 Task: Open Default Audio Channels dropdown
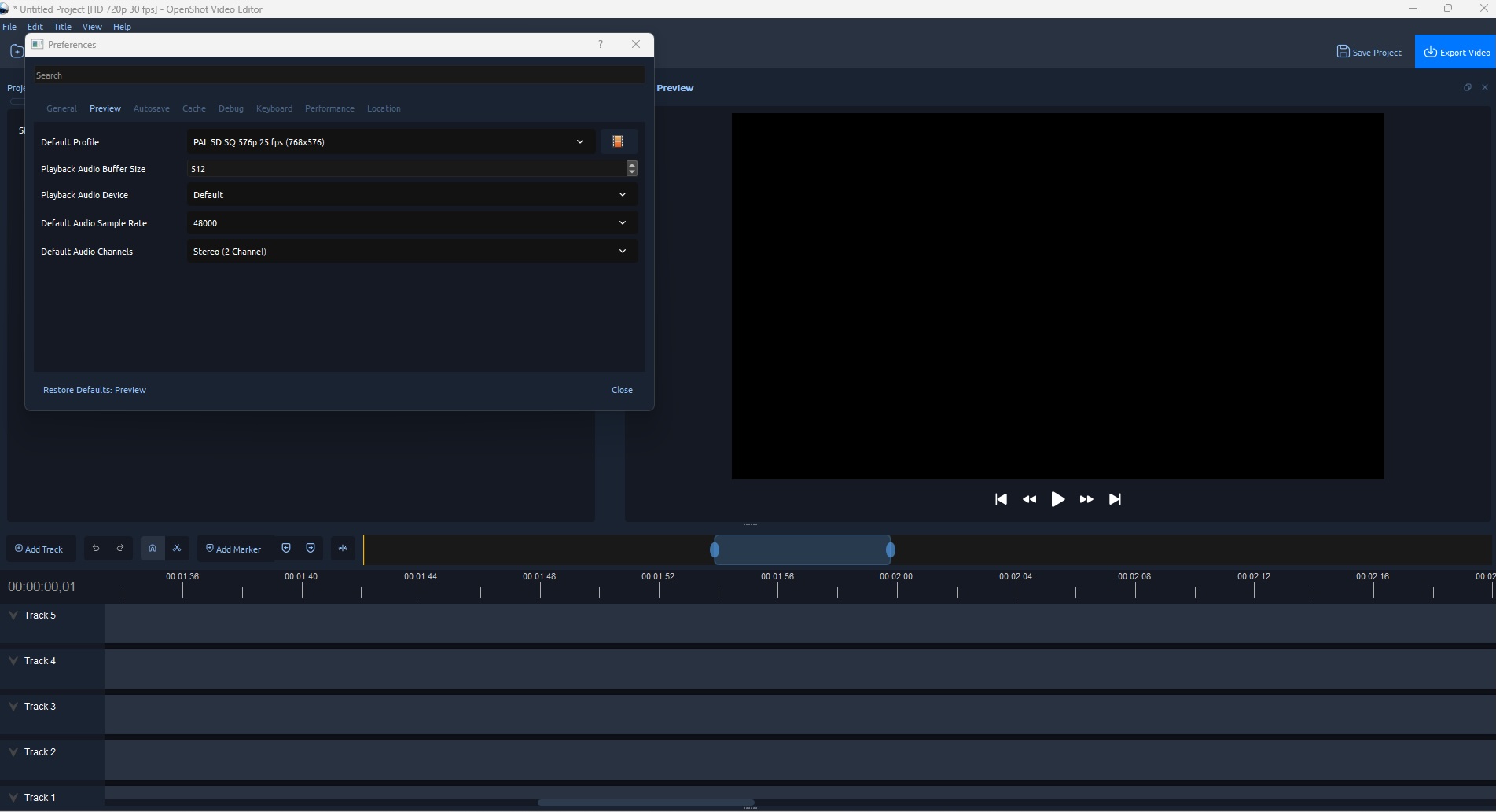pos(412,252)
